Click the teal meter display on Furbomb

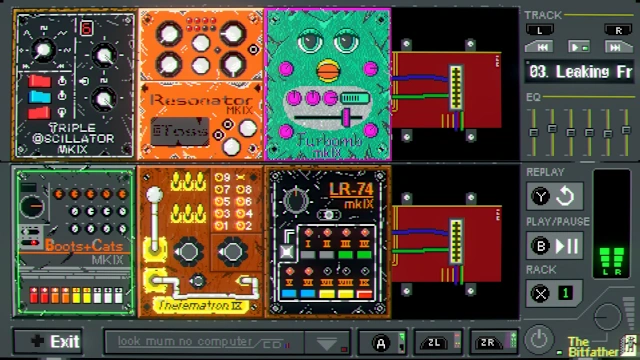355,98
